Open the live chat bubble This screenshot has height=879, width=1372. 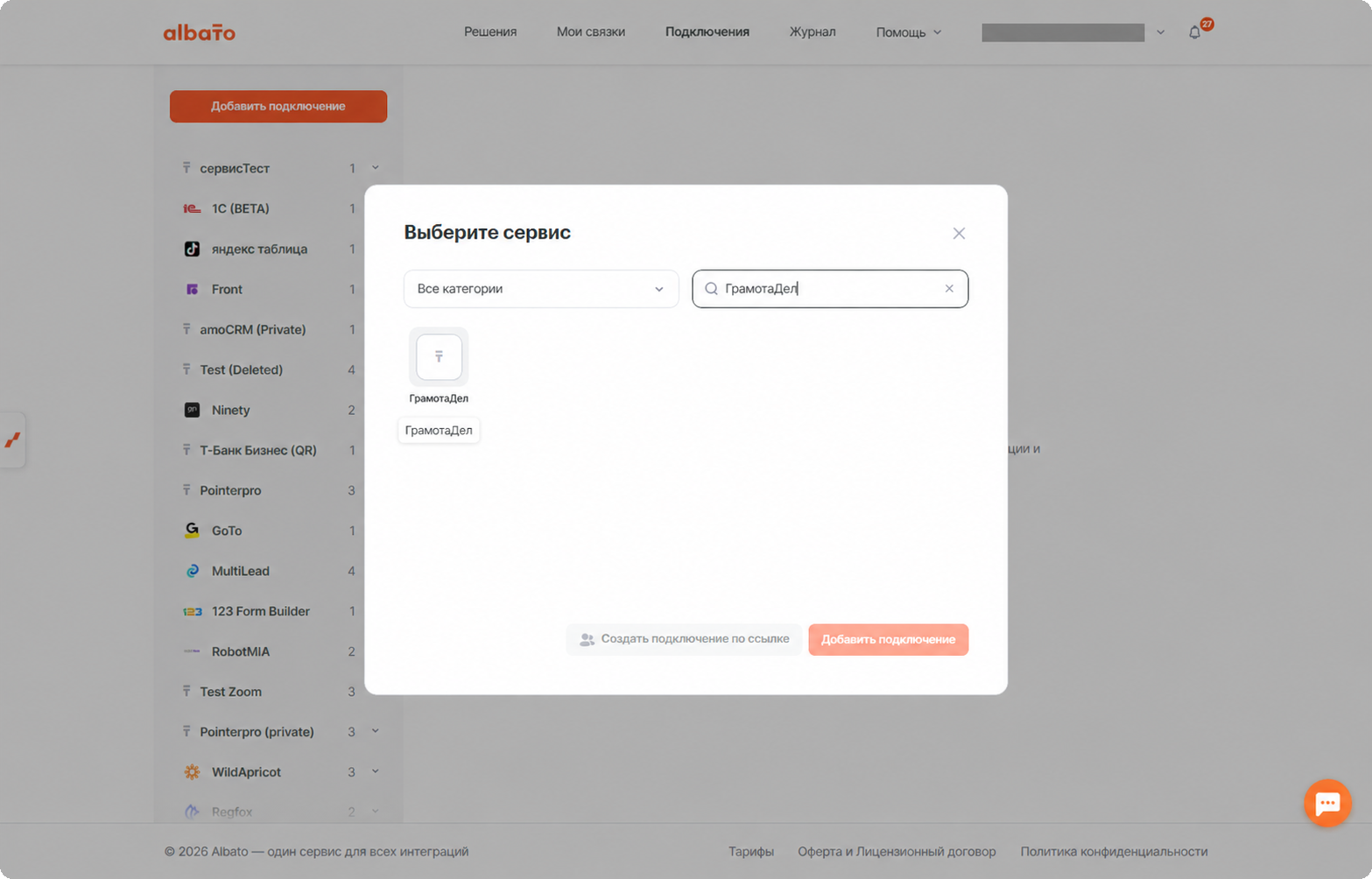(x=1327, y=803)
